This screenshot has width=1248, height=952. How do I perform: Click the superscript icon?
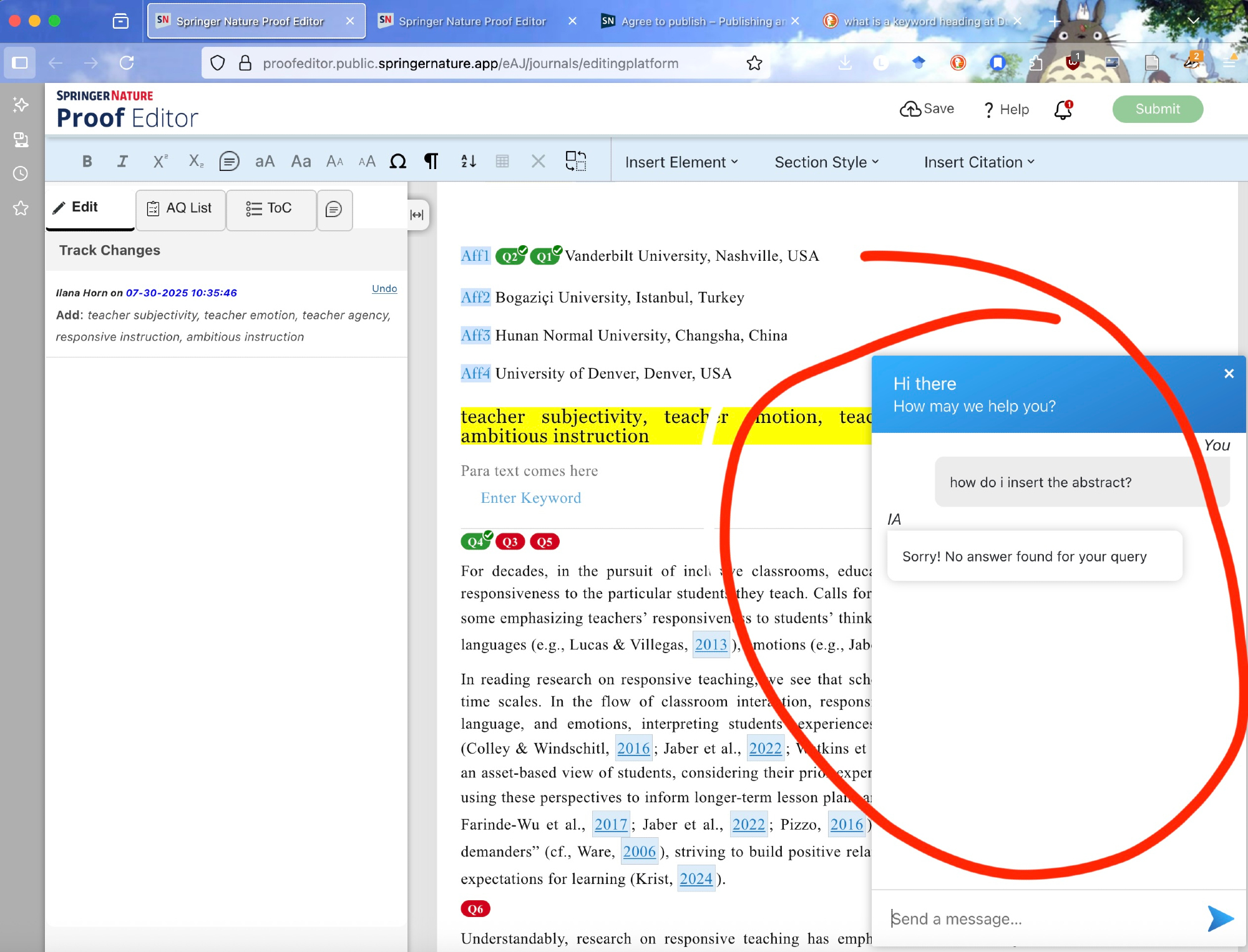point(160,162)
